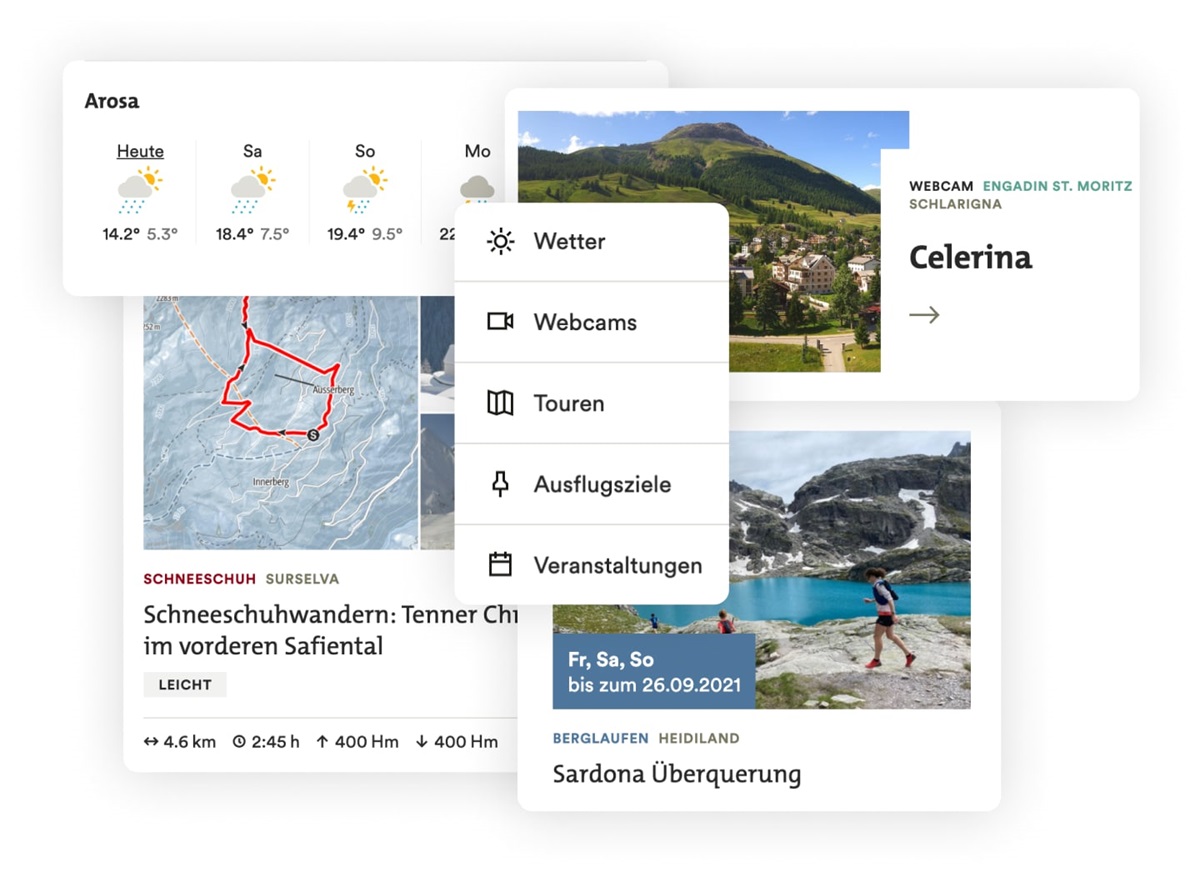Click the pin icon beside Ausflugsziele
Viewport: 1200px width, 877px height.
500,484
